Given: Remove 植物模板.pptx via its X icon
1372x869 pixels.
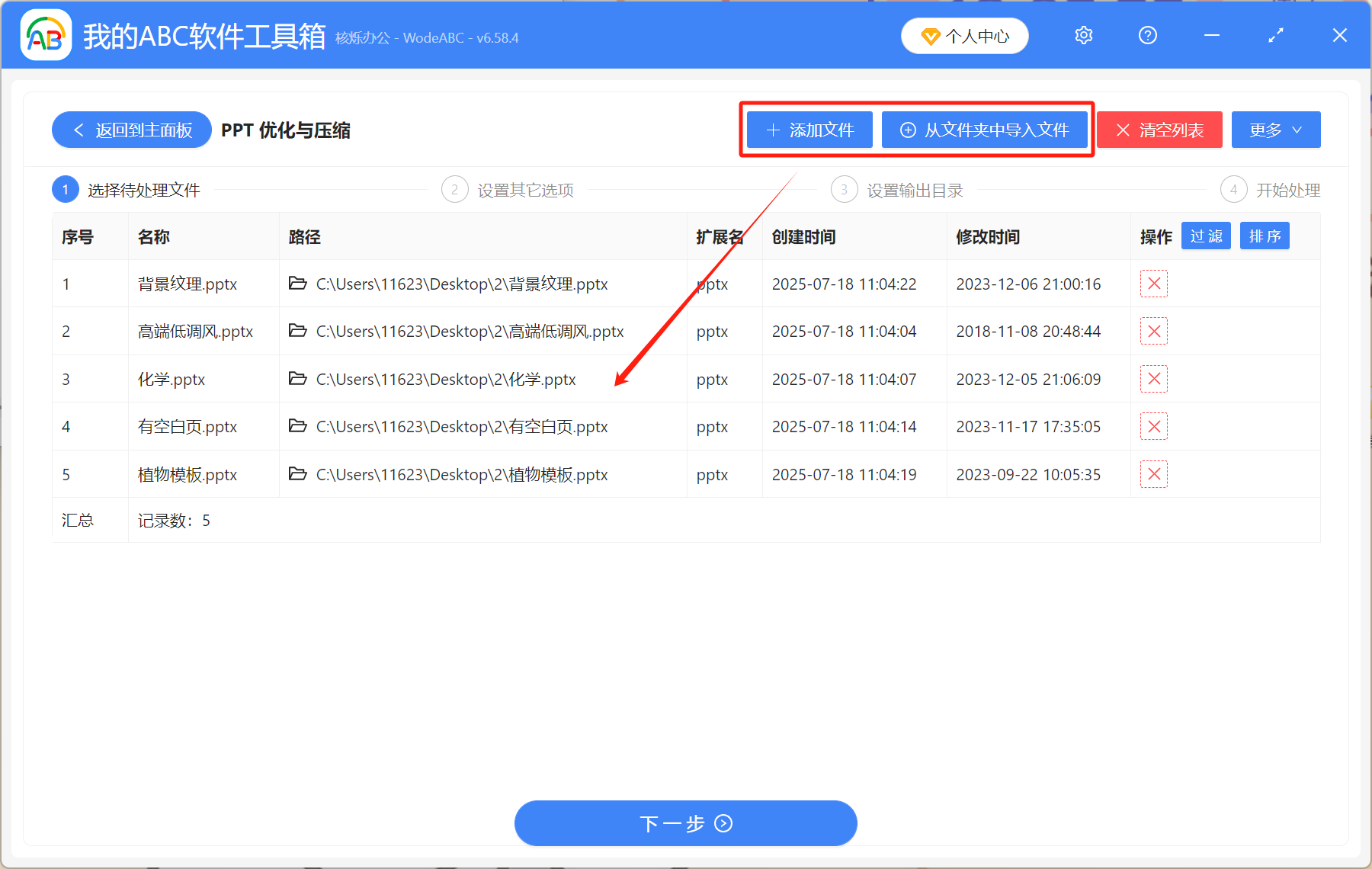Looking at the screenshot, I should [x=1153, y=473].
